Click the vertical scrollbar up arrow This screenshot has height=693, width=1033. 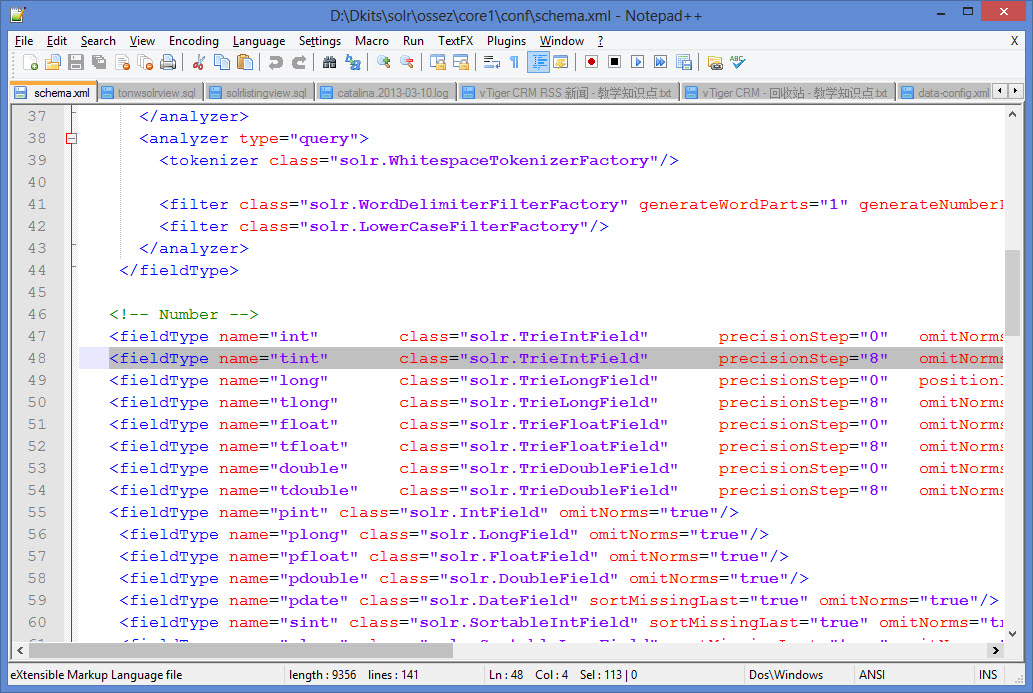(x=1013, y=115)
